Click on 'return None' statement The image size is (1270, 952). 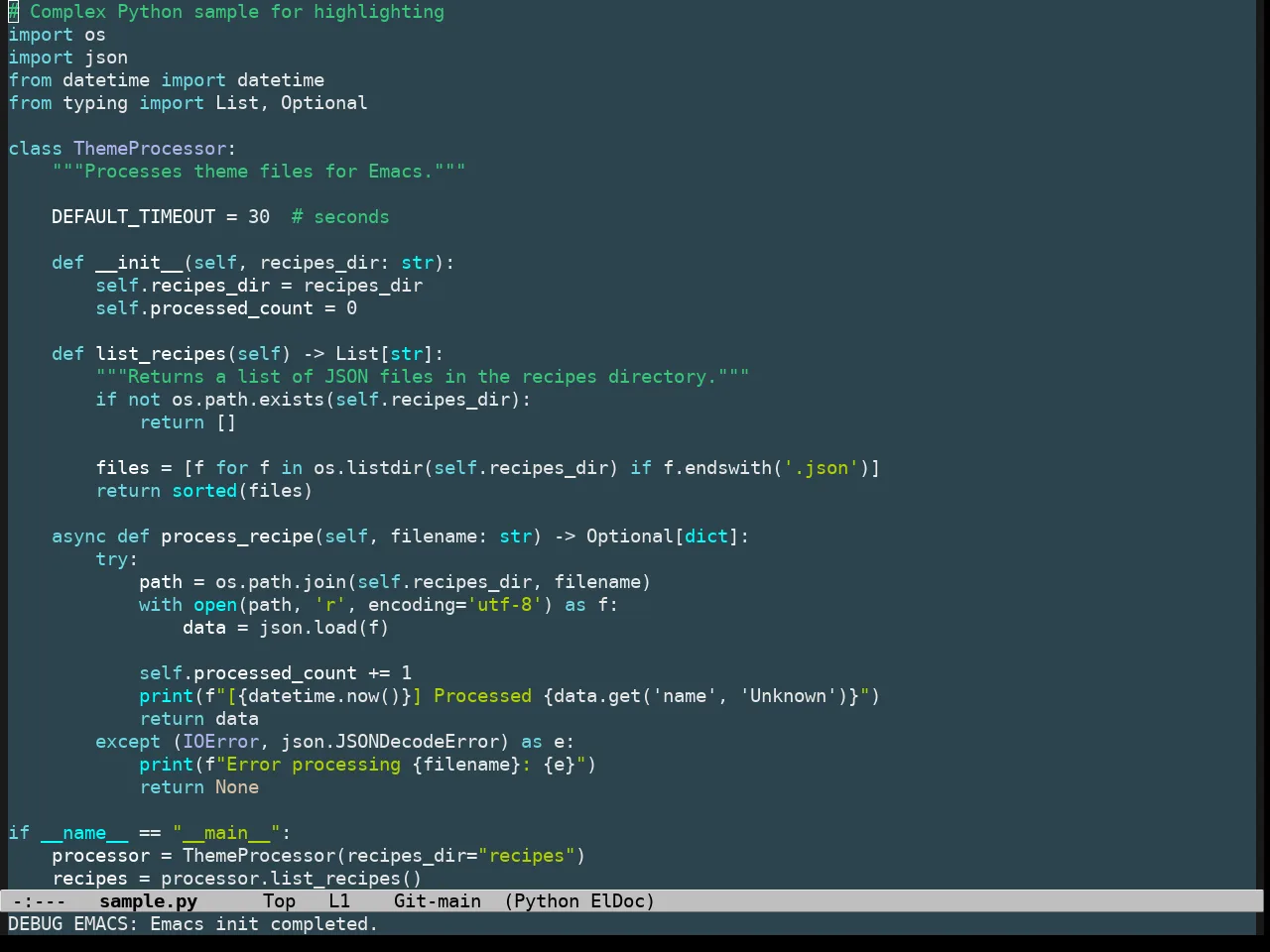coord(198,787)
